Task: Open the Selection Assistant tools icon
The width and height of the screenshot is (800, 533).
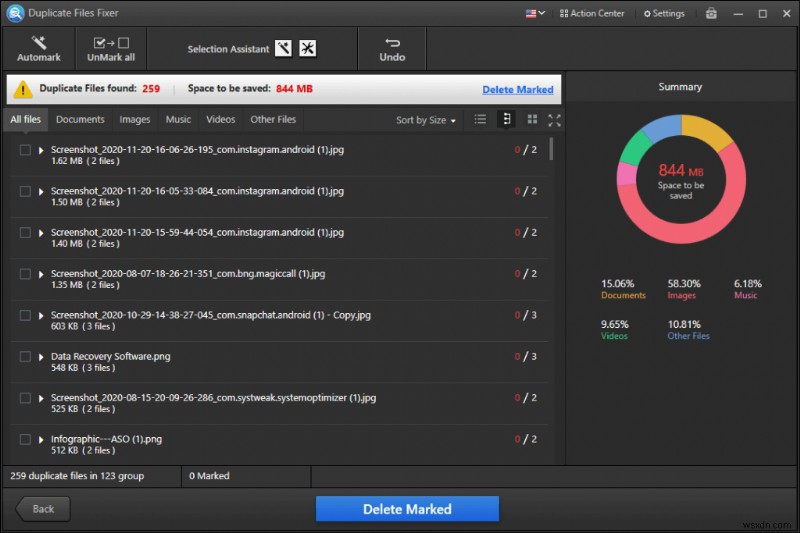Action: [307, 48]
